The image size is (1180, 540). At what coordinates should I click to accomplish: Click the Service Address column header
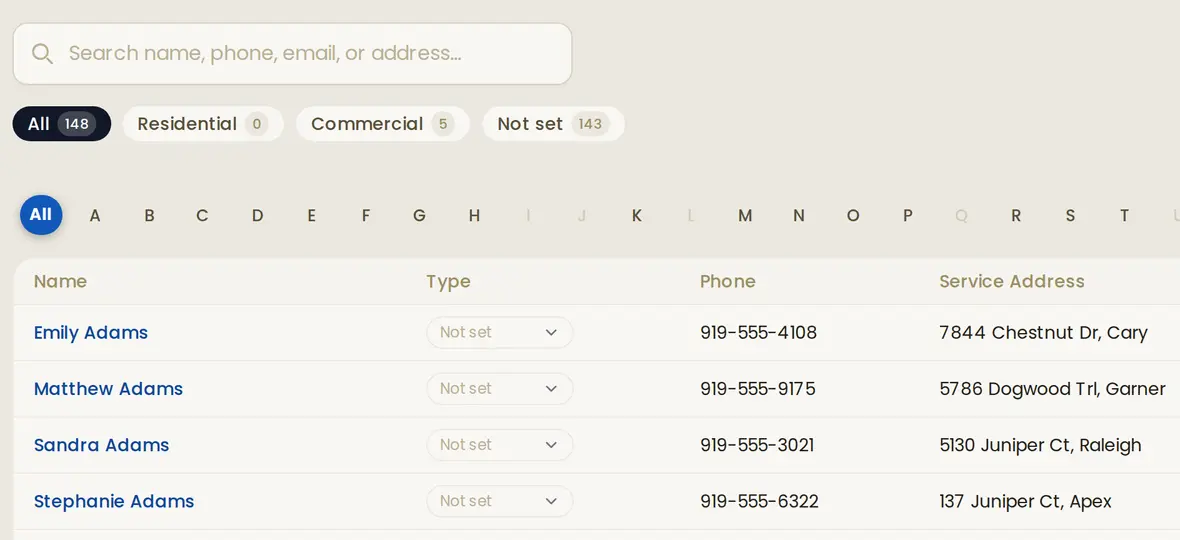pyautogui.click(x=1012, y=281)
